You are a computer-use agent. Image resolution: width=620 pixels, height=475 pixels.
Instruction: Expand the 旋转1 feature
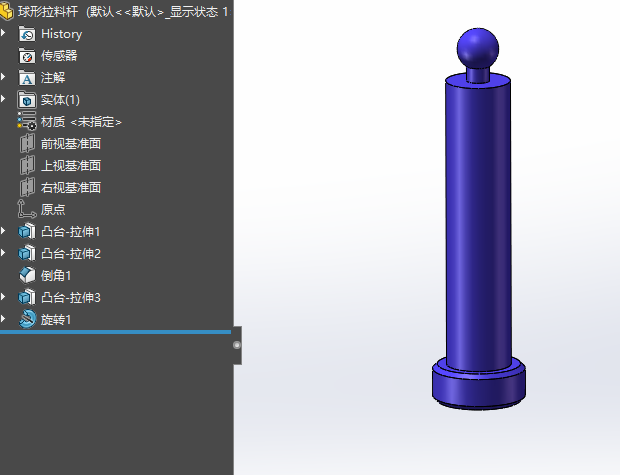click(x=4, y=319)
